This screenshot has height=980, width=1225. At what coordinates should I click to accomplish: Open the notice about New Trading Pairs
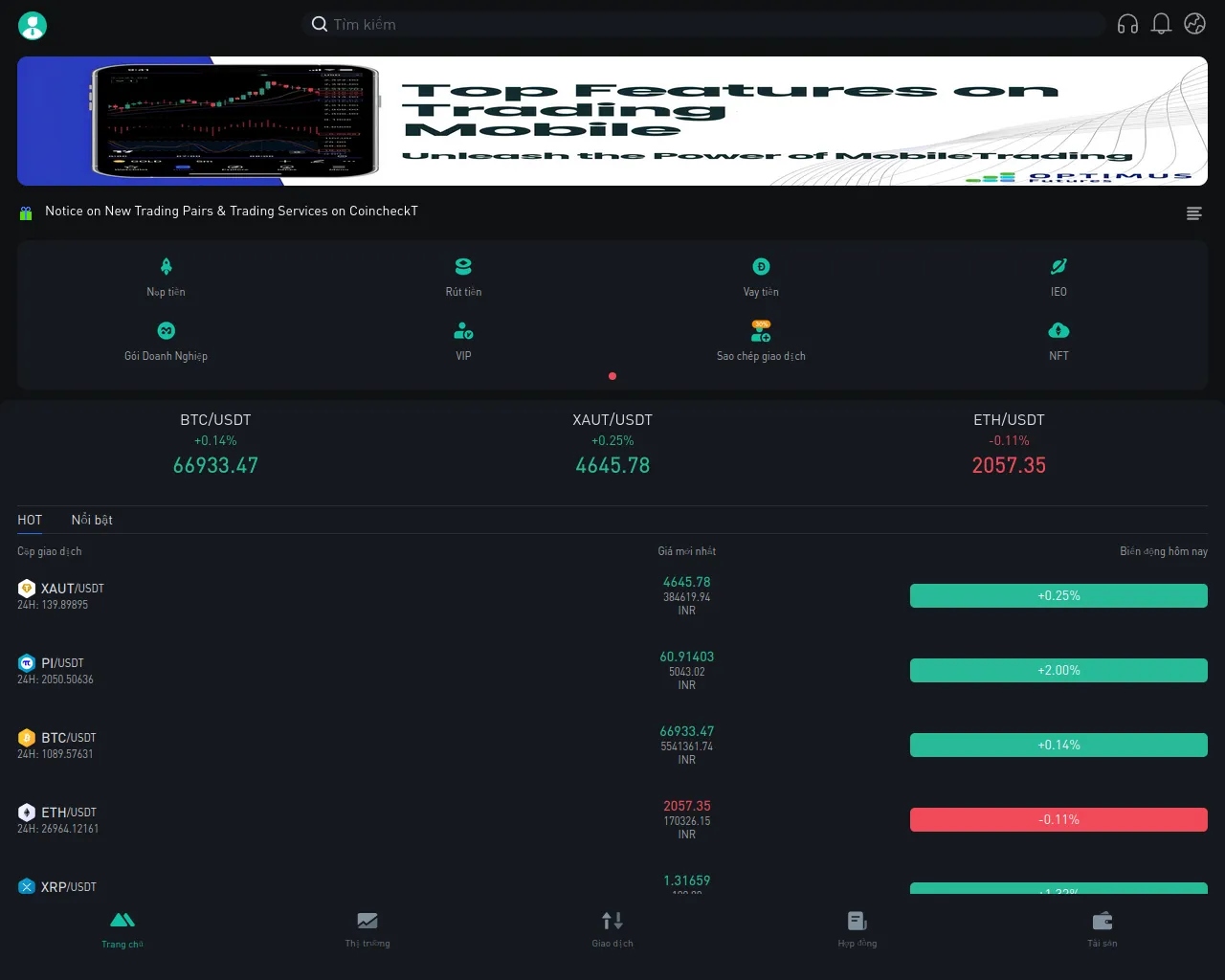232,212
